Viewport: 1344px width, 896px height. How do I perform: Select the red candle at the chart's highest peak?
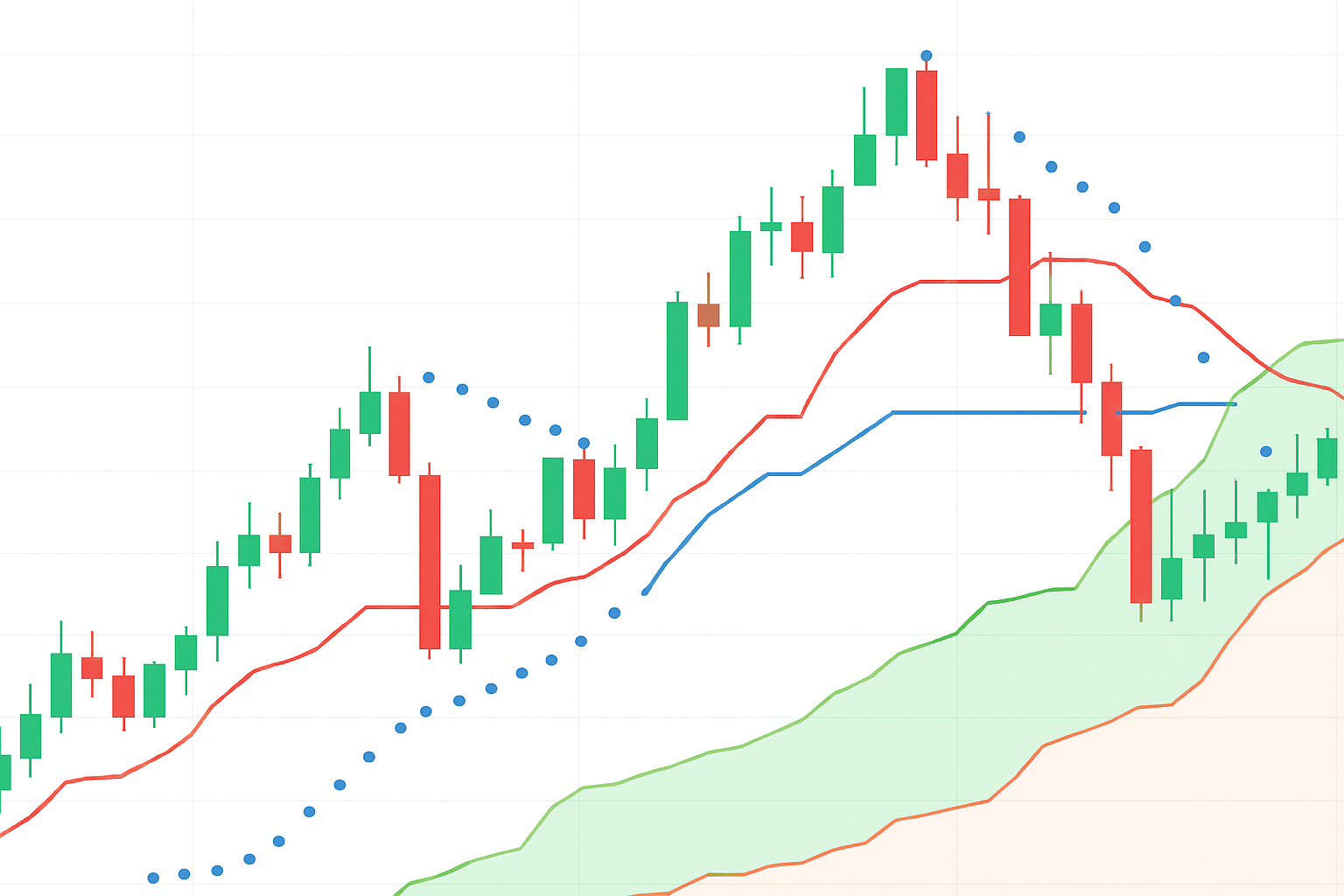[x=927, y=115]
